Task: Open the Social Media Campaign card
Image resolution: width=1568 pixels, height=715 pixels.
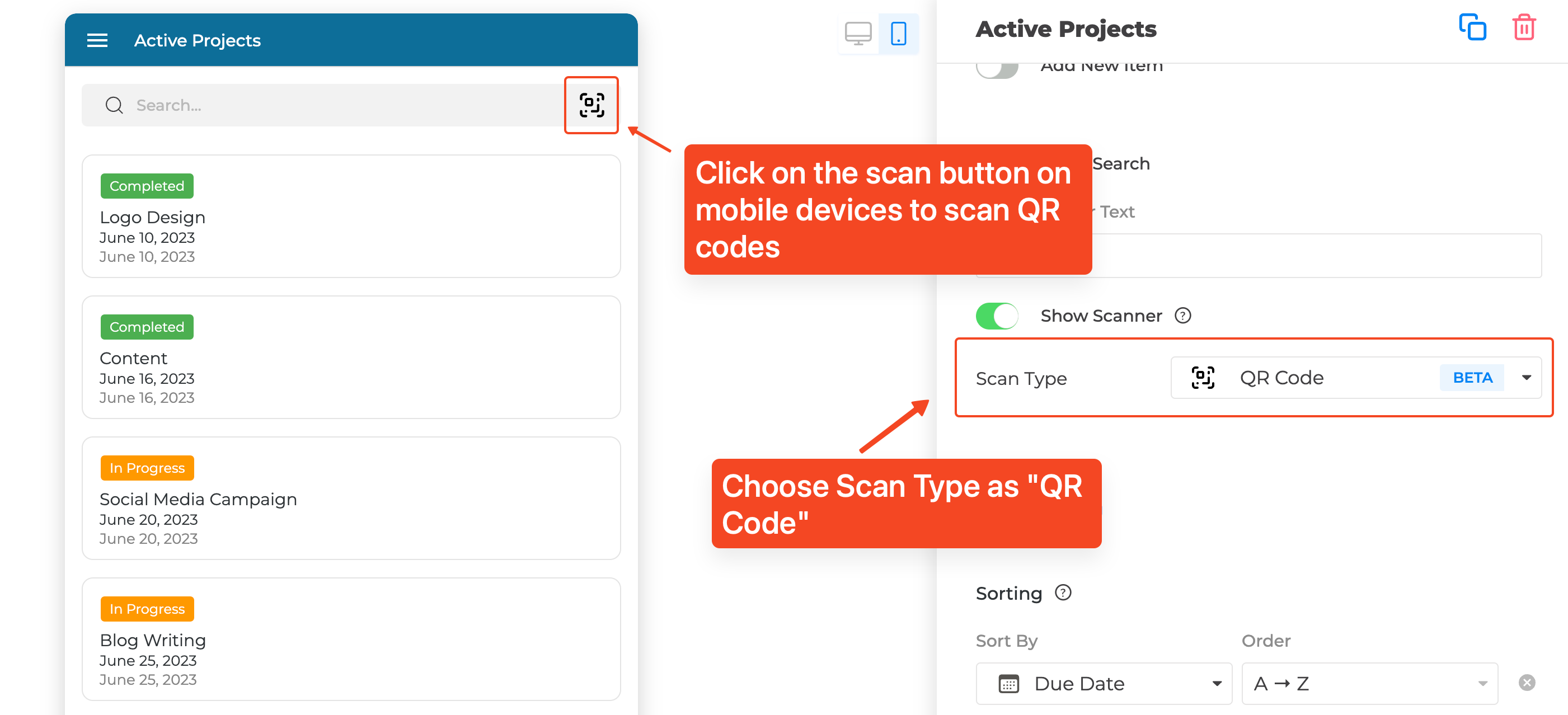Action: pyautogui.click(x=351, y=498)
